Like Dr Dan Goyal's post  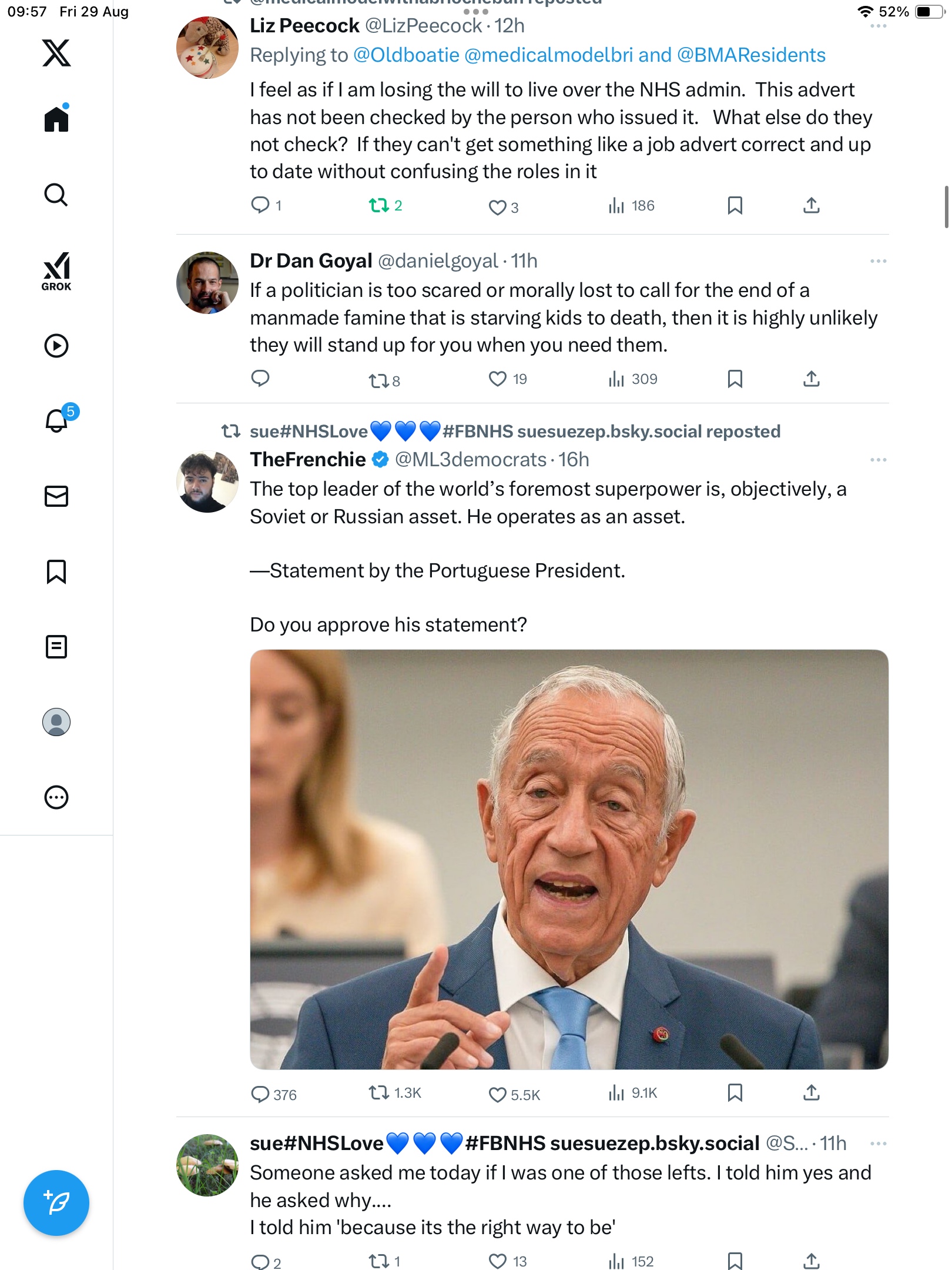(x=498, y=379)
